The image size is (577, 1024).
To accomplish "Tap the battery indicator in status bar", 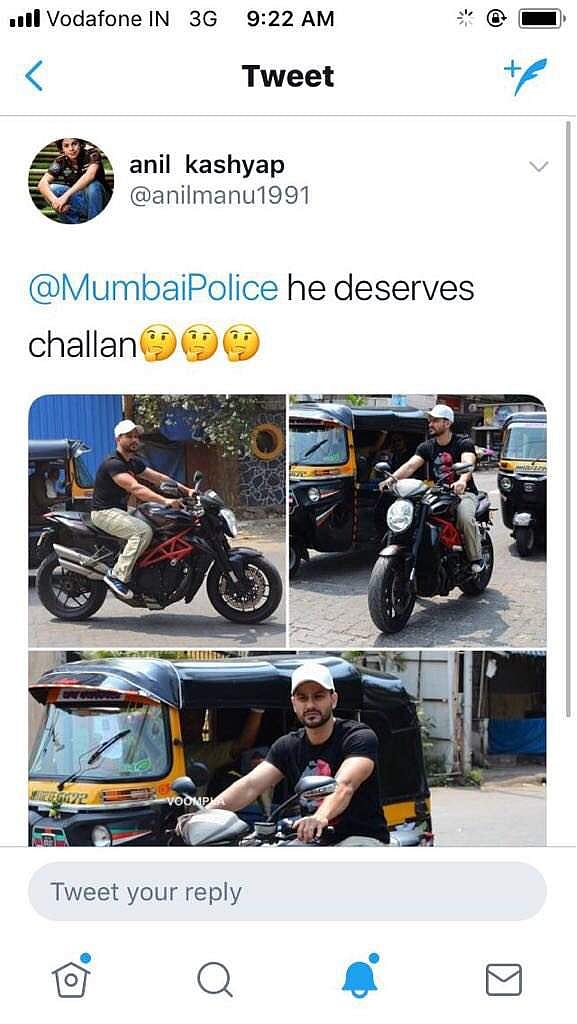I will tap(542, 18).
